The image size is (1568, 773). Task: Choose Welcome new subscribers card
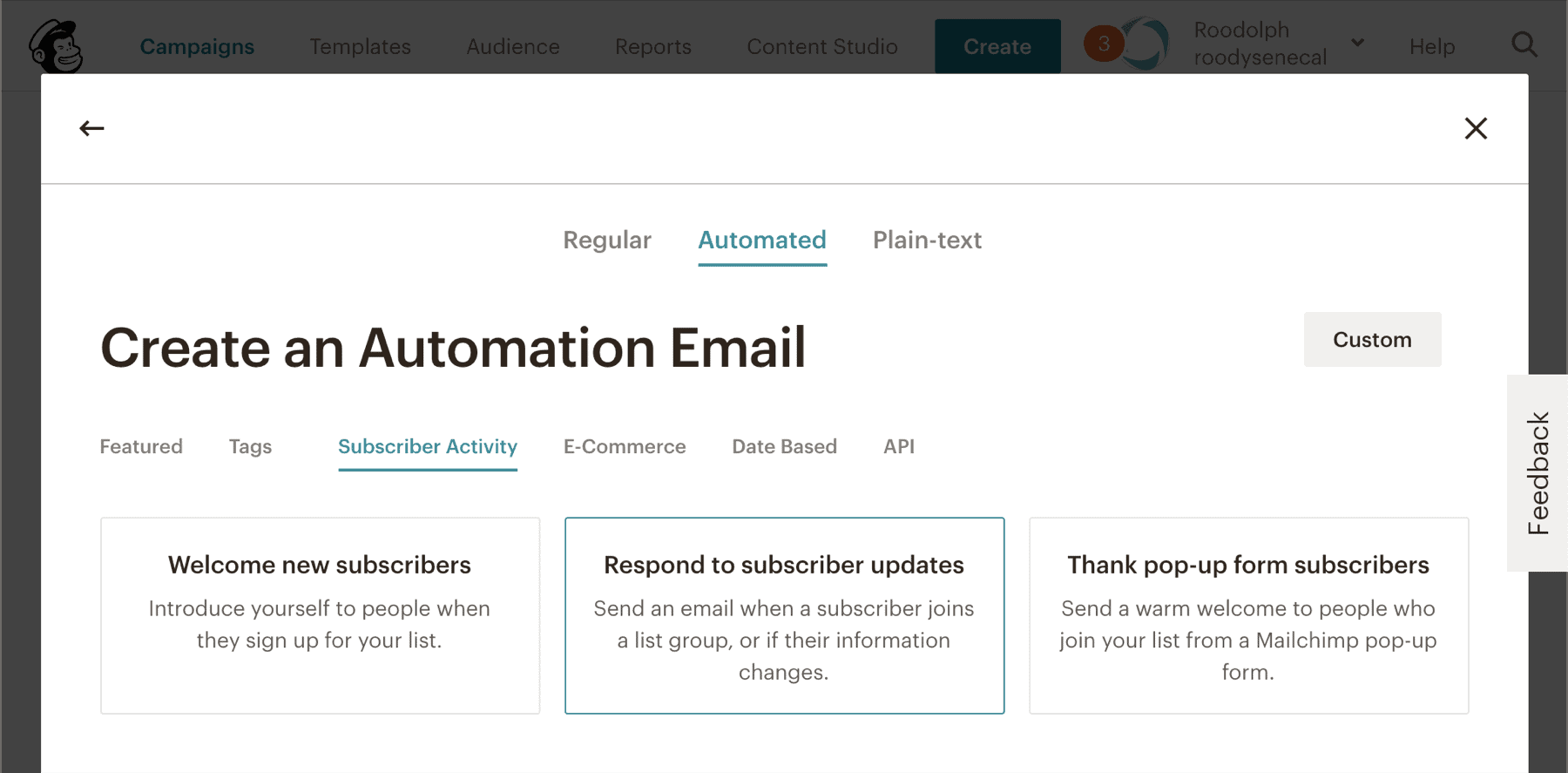click(320, 615)
